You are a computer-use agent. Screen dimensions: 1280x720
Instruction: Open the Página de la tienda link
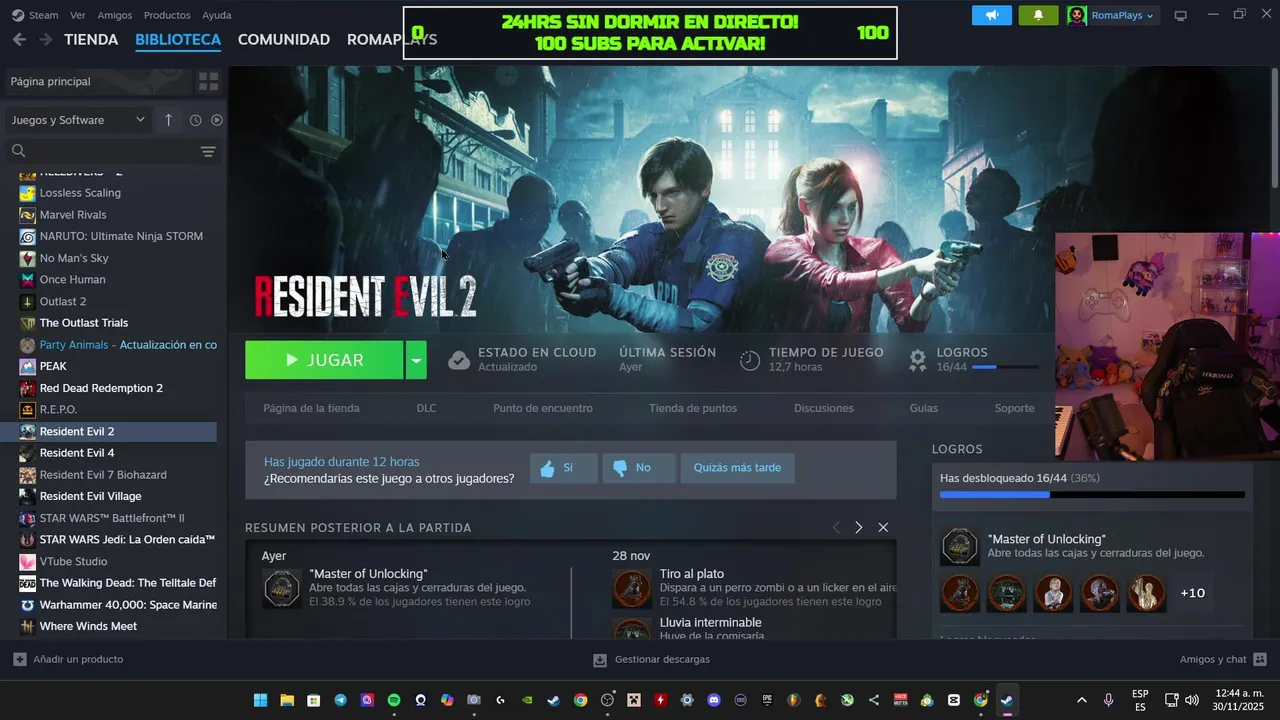[x=311, y=408]
